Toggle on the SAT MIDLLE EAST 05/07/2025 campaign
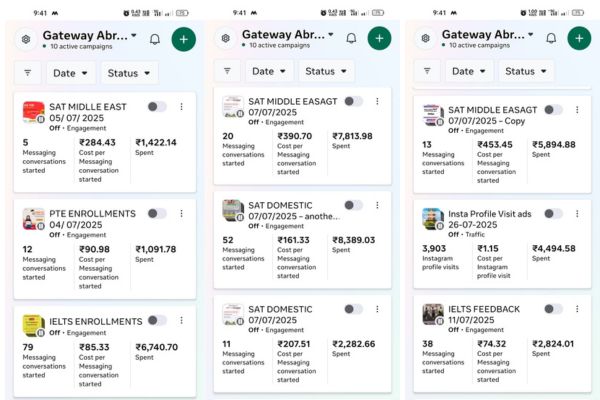The image size is (600, 400). click(x=157, y=106)
